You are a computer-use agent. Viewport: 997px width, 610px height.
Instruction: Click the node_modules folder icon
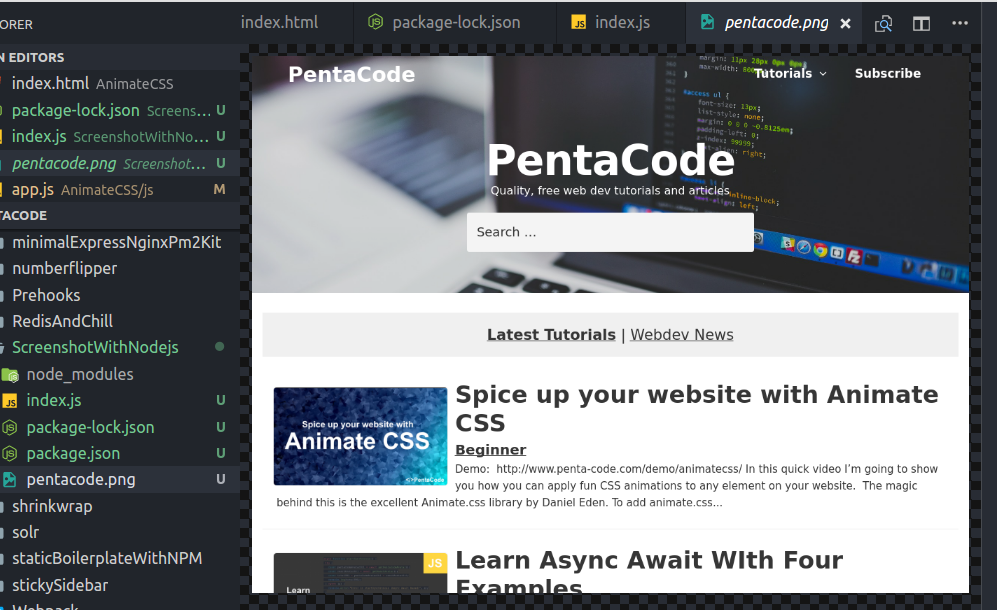coord(10,375)
